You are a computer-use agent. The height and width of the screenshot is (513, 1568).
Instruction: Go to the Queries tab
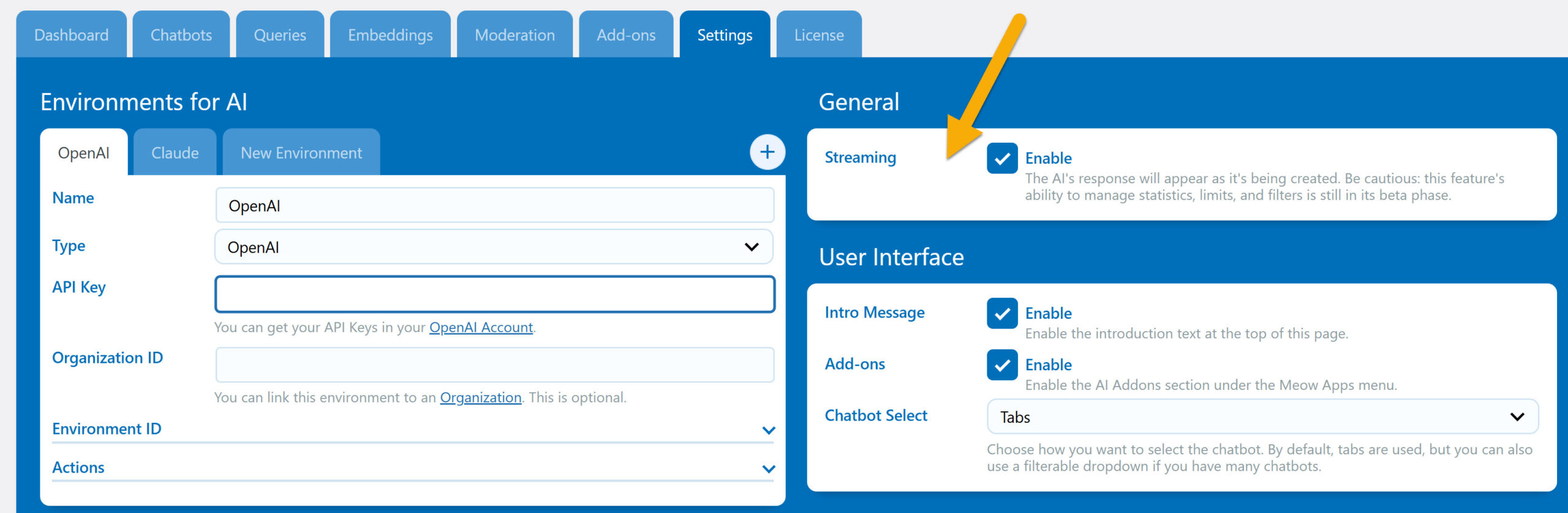280,35
